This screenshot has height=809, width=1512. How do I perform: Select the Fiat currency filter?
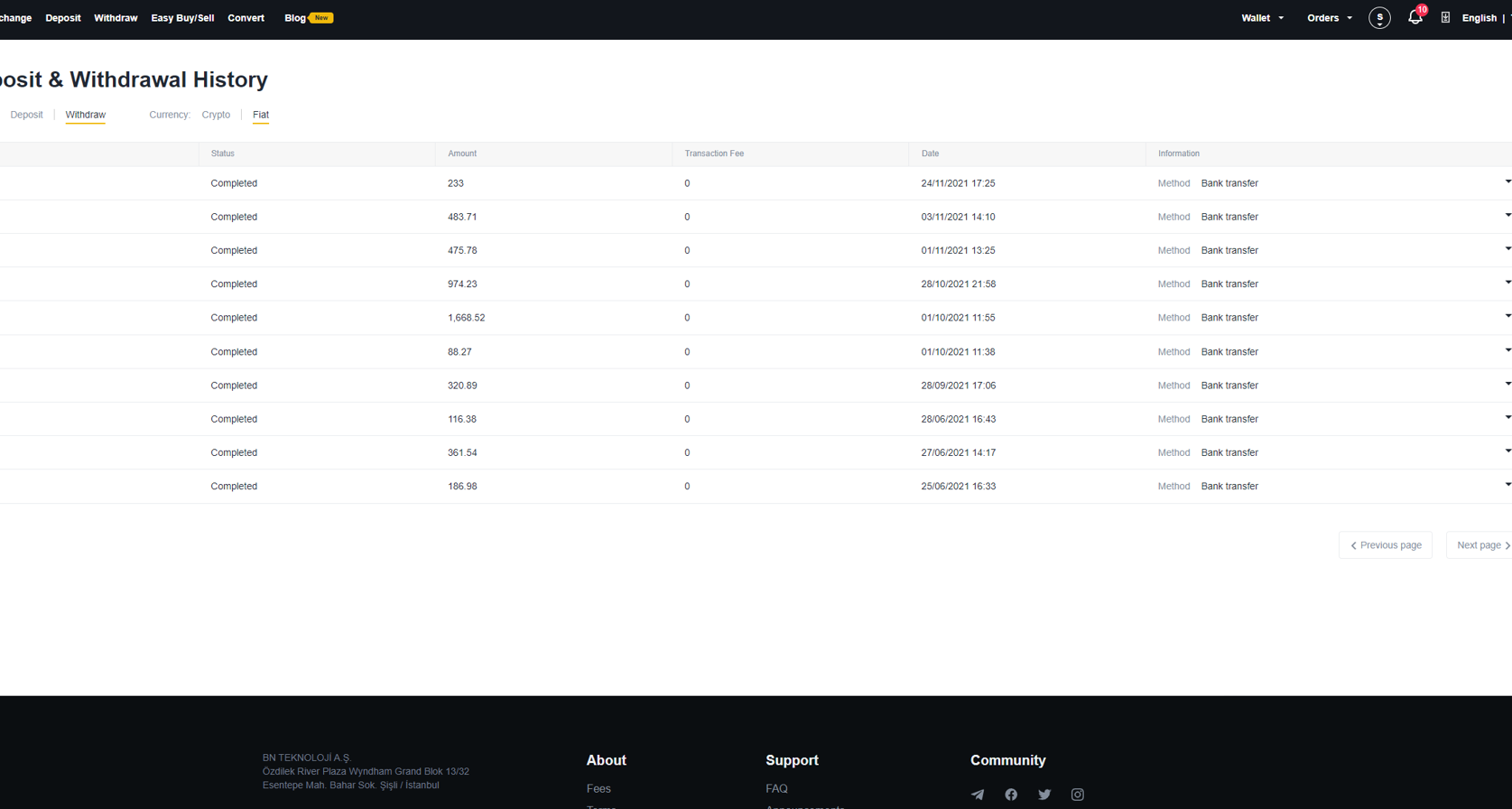(261, 115)
